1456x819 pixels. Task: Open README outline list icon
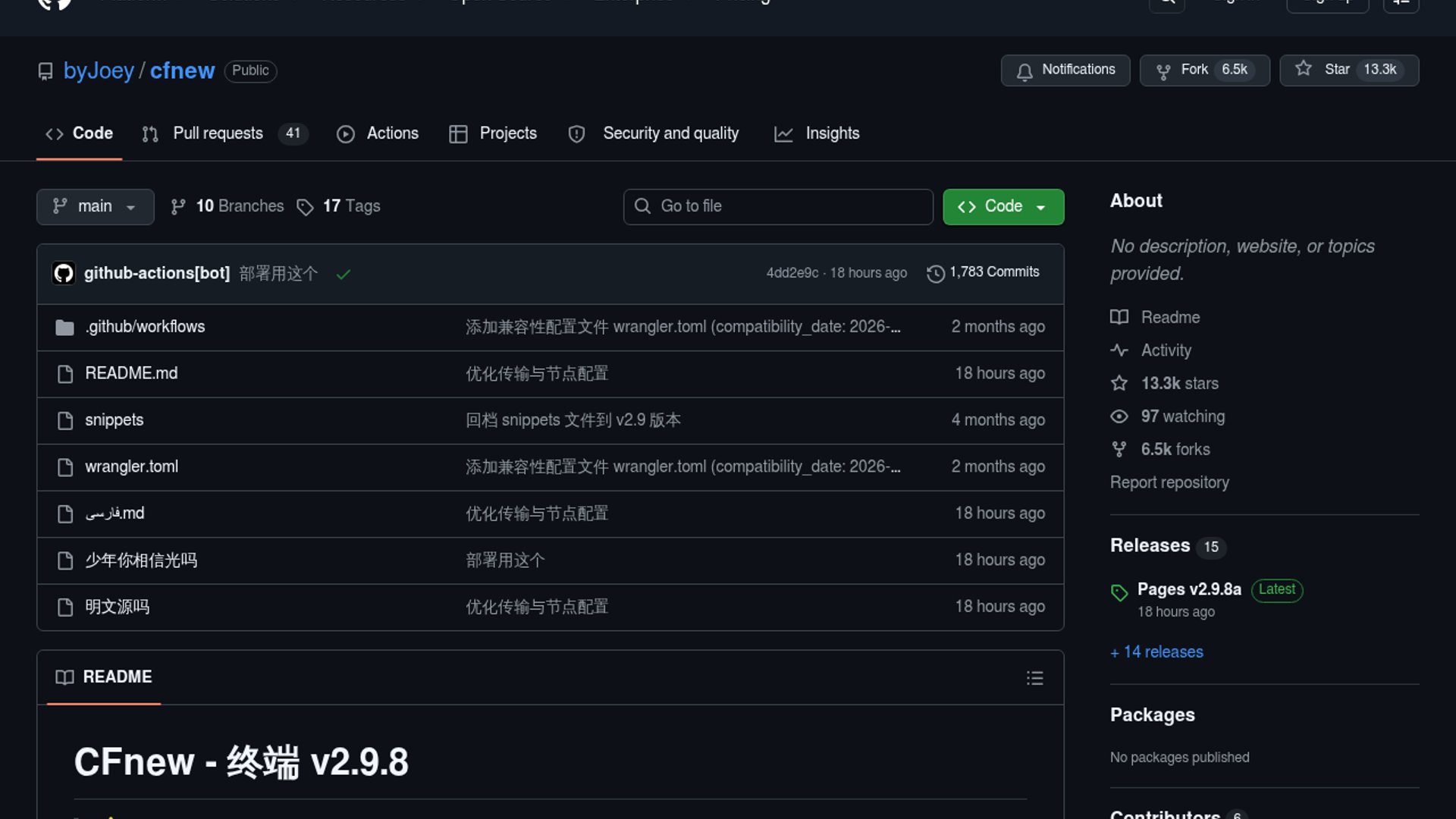click(x=1035, y=678)
